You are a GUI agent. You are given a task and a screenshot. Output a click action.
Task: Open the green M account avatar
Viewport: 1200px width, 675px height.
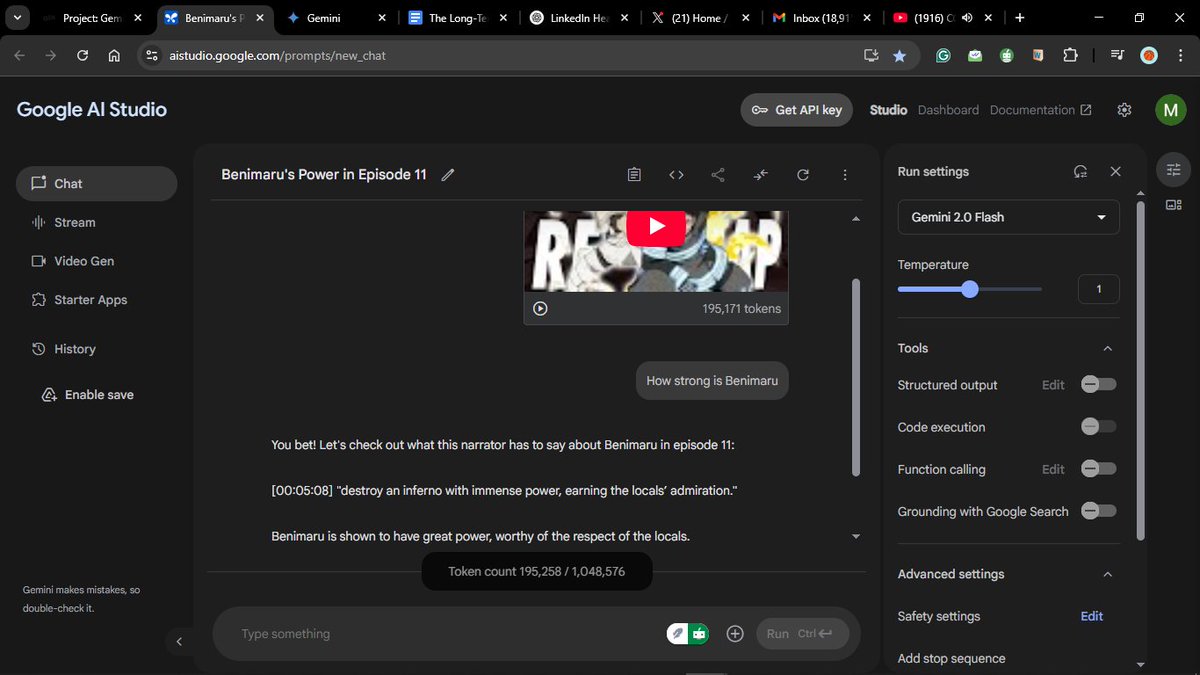(x=1170, y=110)
